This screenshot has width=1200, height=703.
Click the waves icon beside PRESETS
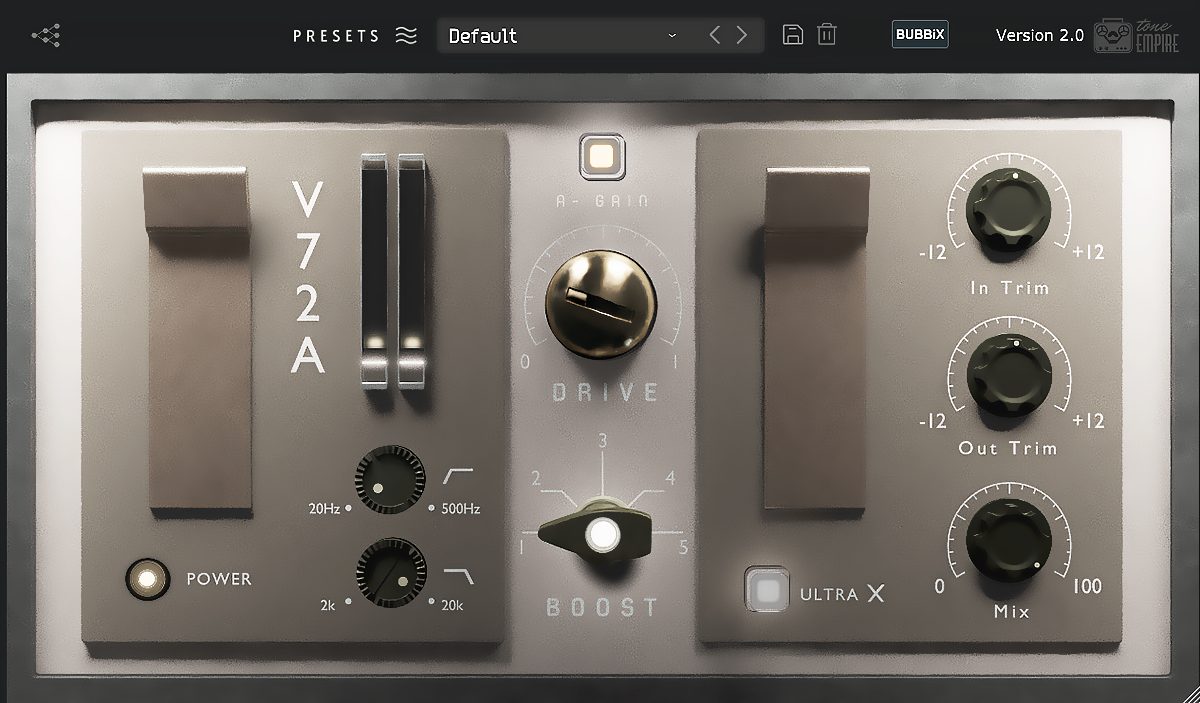pos(406,36)
